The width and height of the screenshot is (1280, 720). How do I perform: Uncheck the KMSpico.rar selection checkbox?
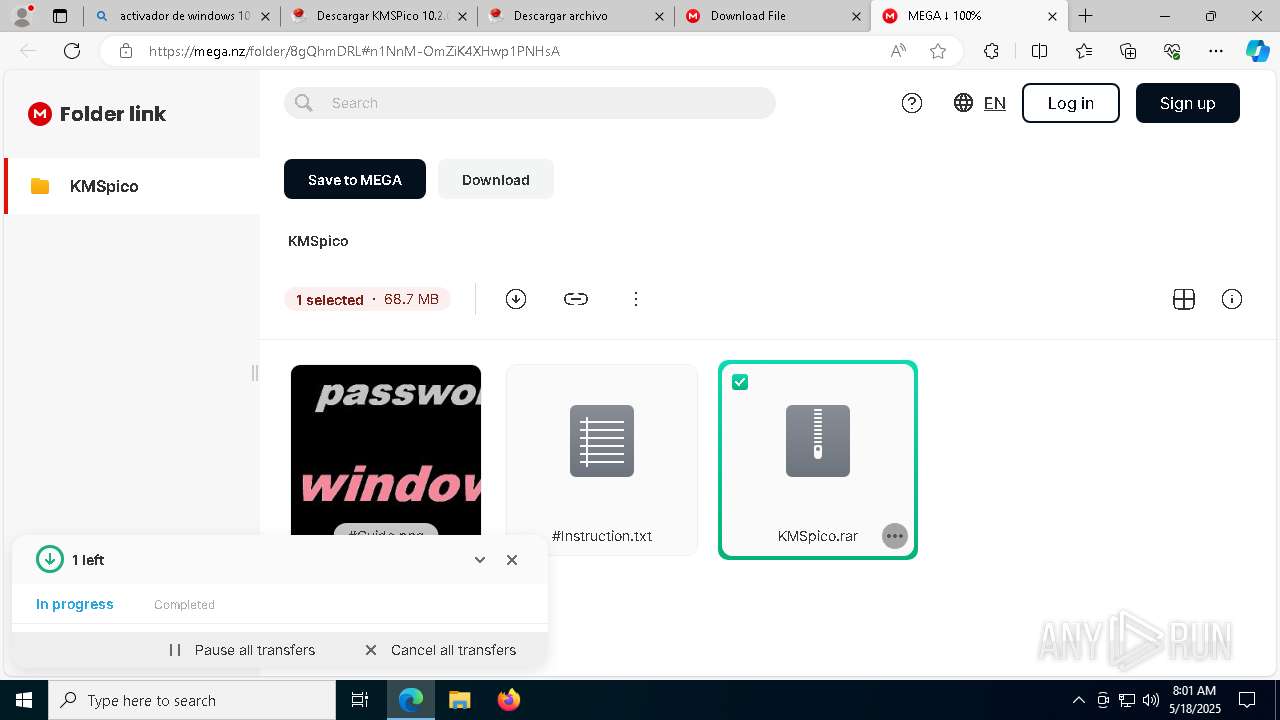pyautogui.click(x=740, y=382)
